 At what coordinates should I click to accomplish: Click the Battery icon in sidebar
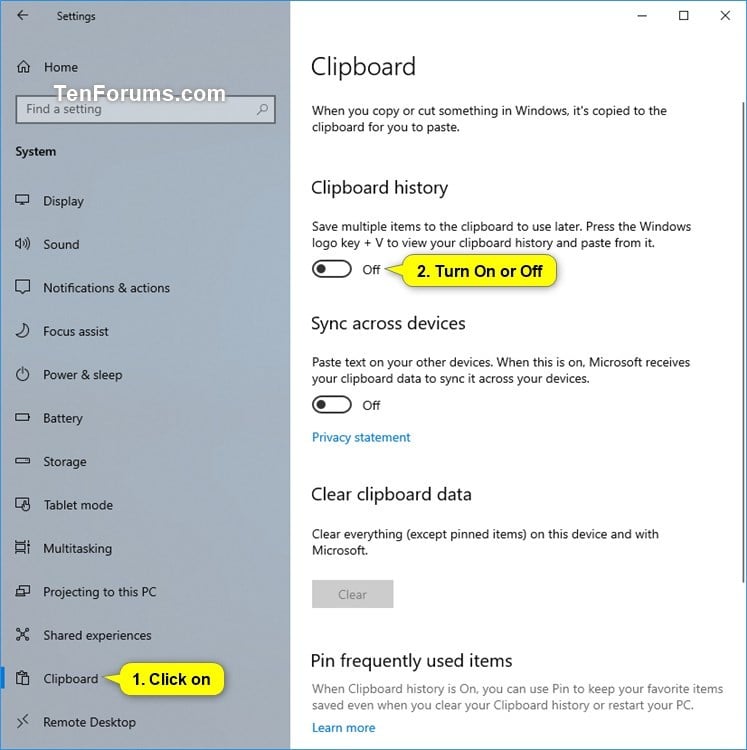(22, 418)
